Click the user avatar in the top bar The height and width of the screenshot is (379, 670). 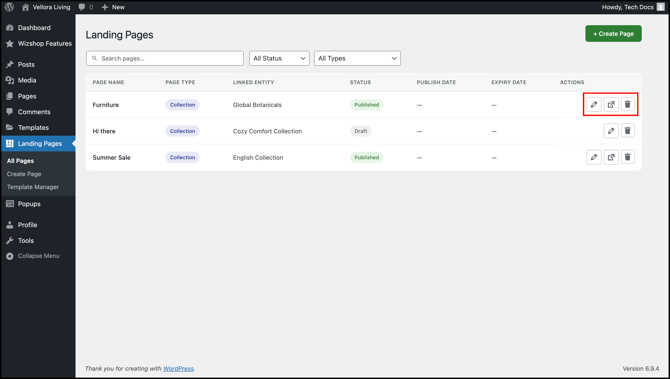(661, 7)
